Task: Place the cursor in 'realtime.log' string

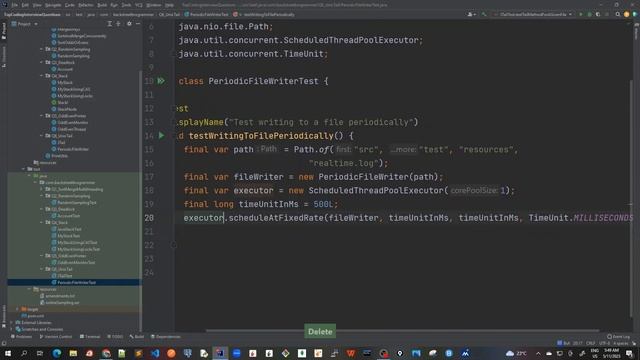Action: (x=343, y=163)
